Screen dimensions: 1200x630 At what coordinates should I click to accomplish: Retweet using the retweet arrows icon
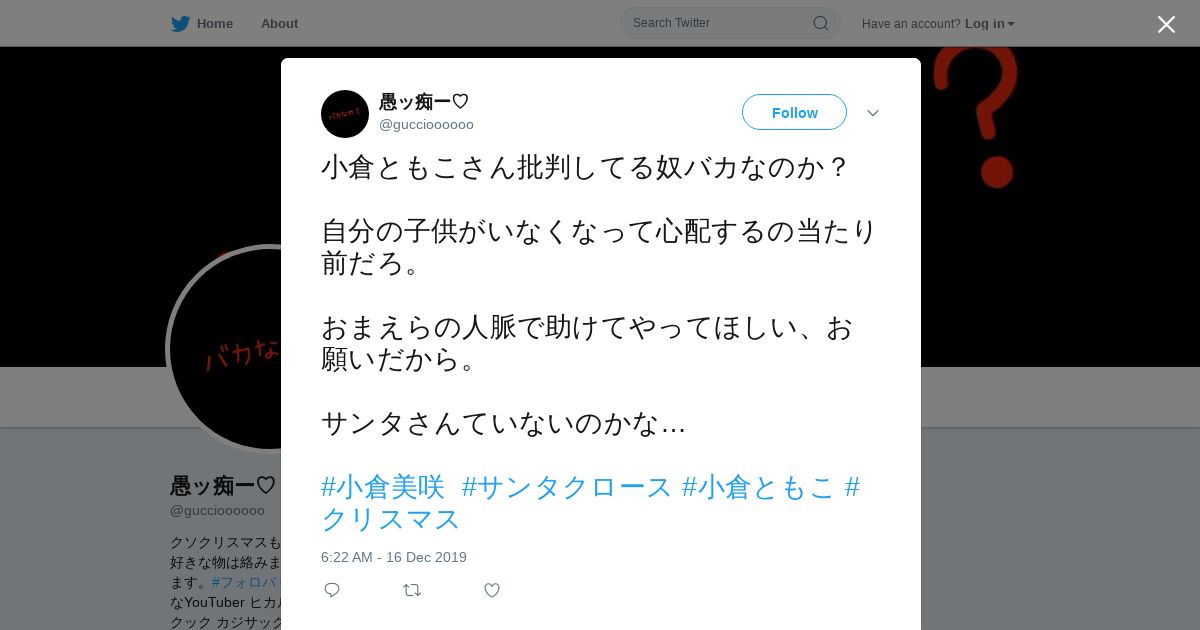pyautogui.click(x=412, y=590)
